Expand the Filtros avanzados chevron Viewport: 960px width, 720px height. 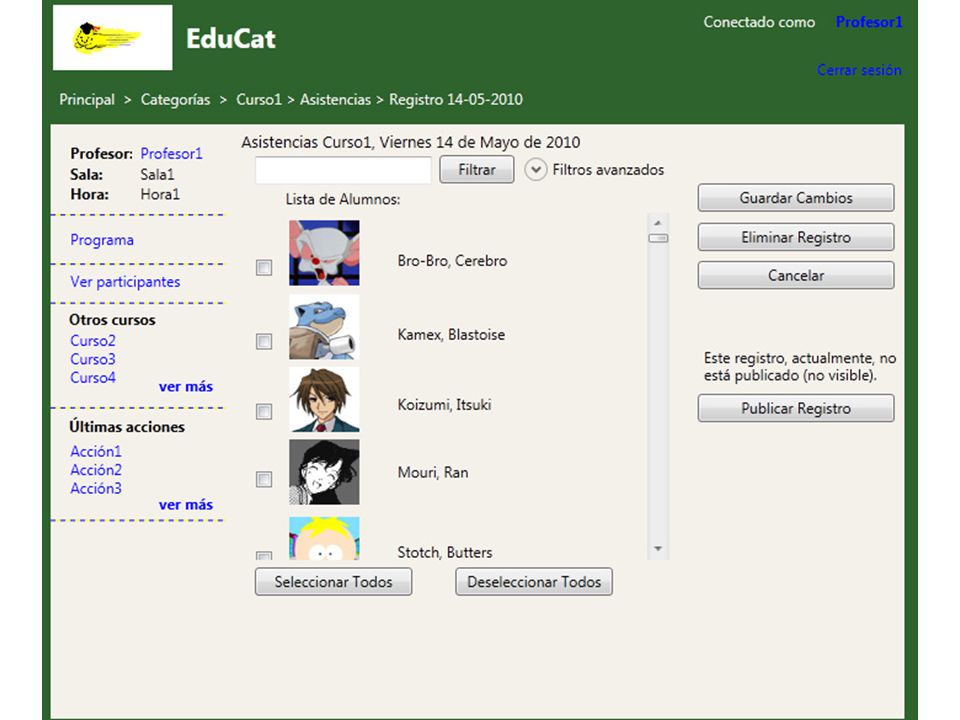point(535,170)
